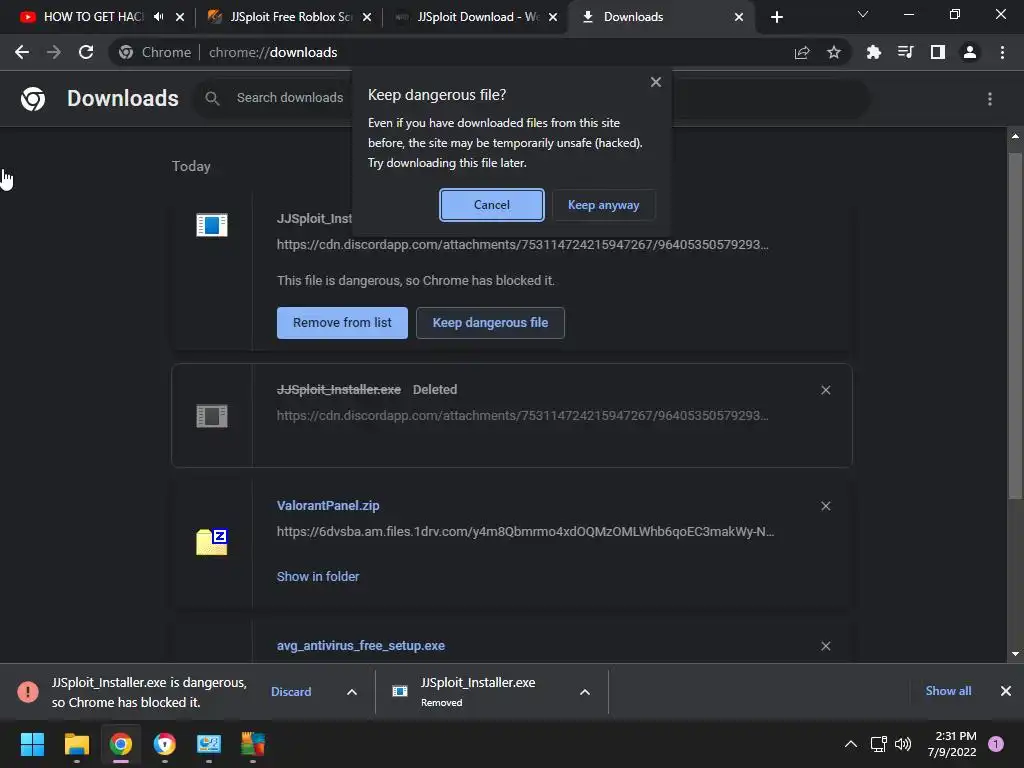Open the Downloads page three-dot menu
The image size is (1024, 768).
(x=990, y=99)
